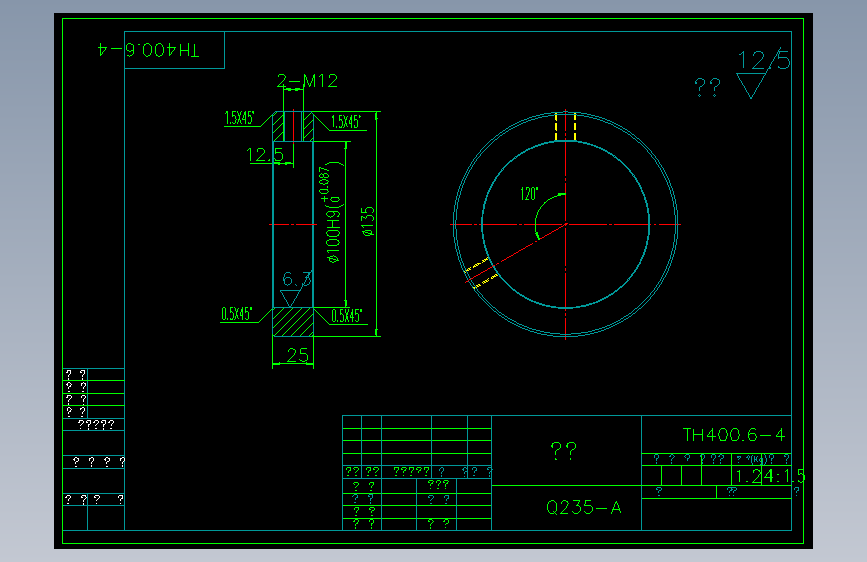This screenshot has height=562, width=867.
Task: Click the 12.5 dimension in section view
Action: (265, 154)
